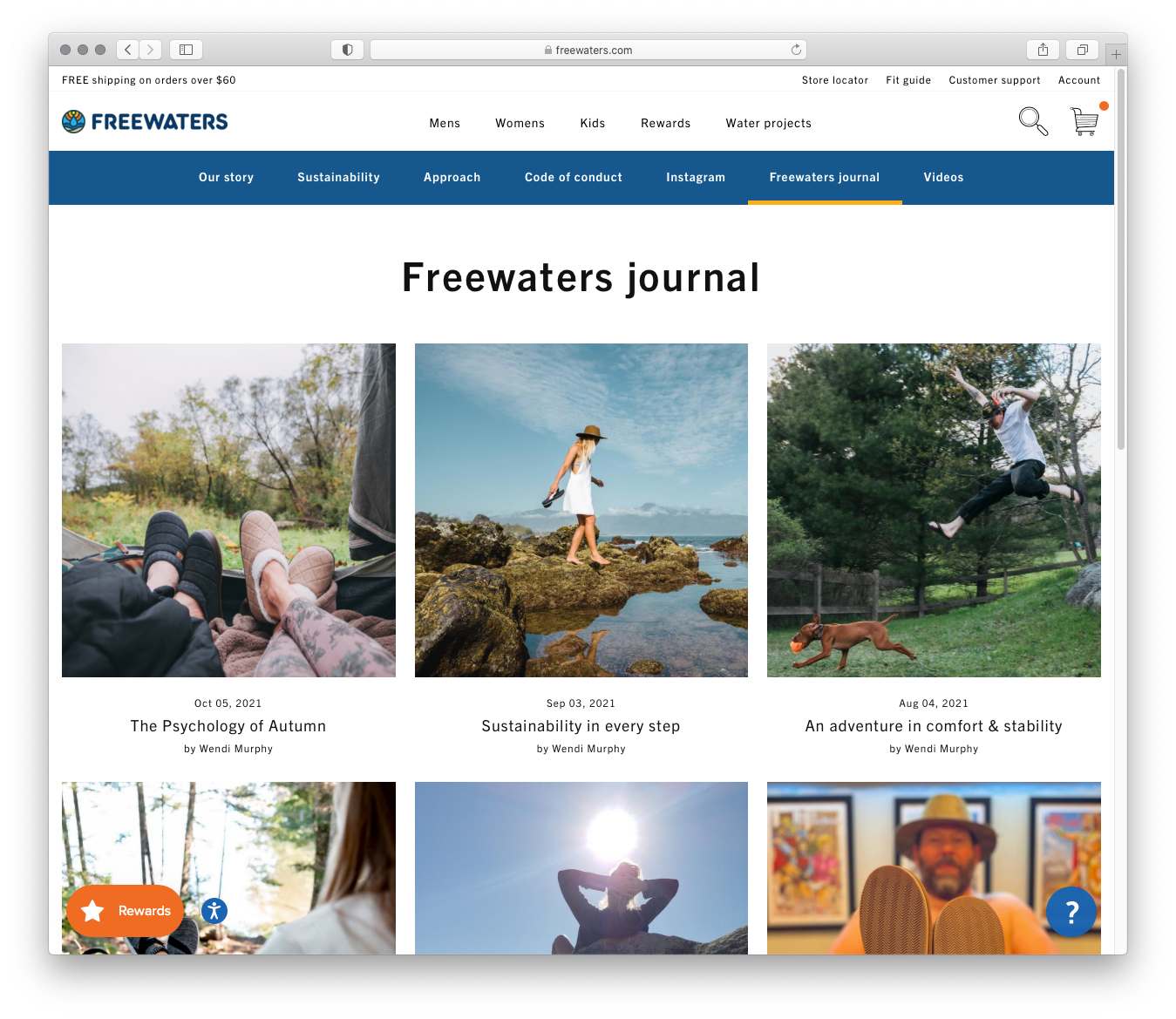This screenshot has height=1019, width=1176.
Task: Open the Kids menu
Action: pos(593,123)
